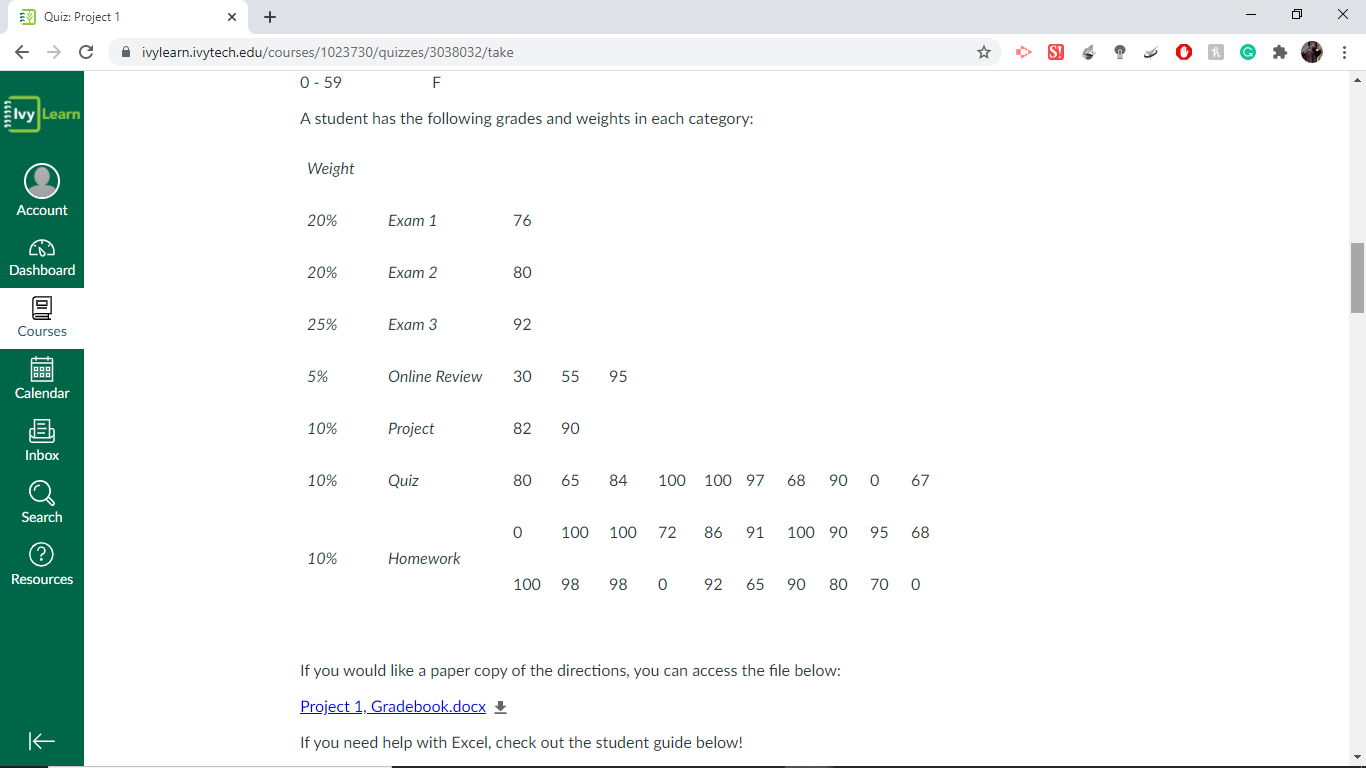Open the Account page from the sidebar
The height and width of the screenshot is (768, 1366).
click(41, 190)
